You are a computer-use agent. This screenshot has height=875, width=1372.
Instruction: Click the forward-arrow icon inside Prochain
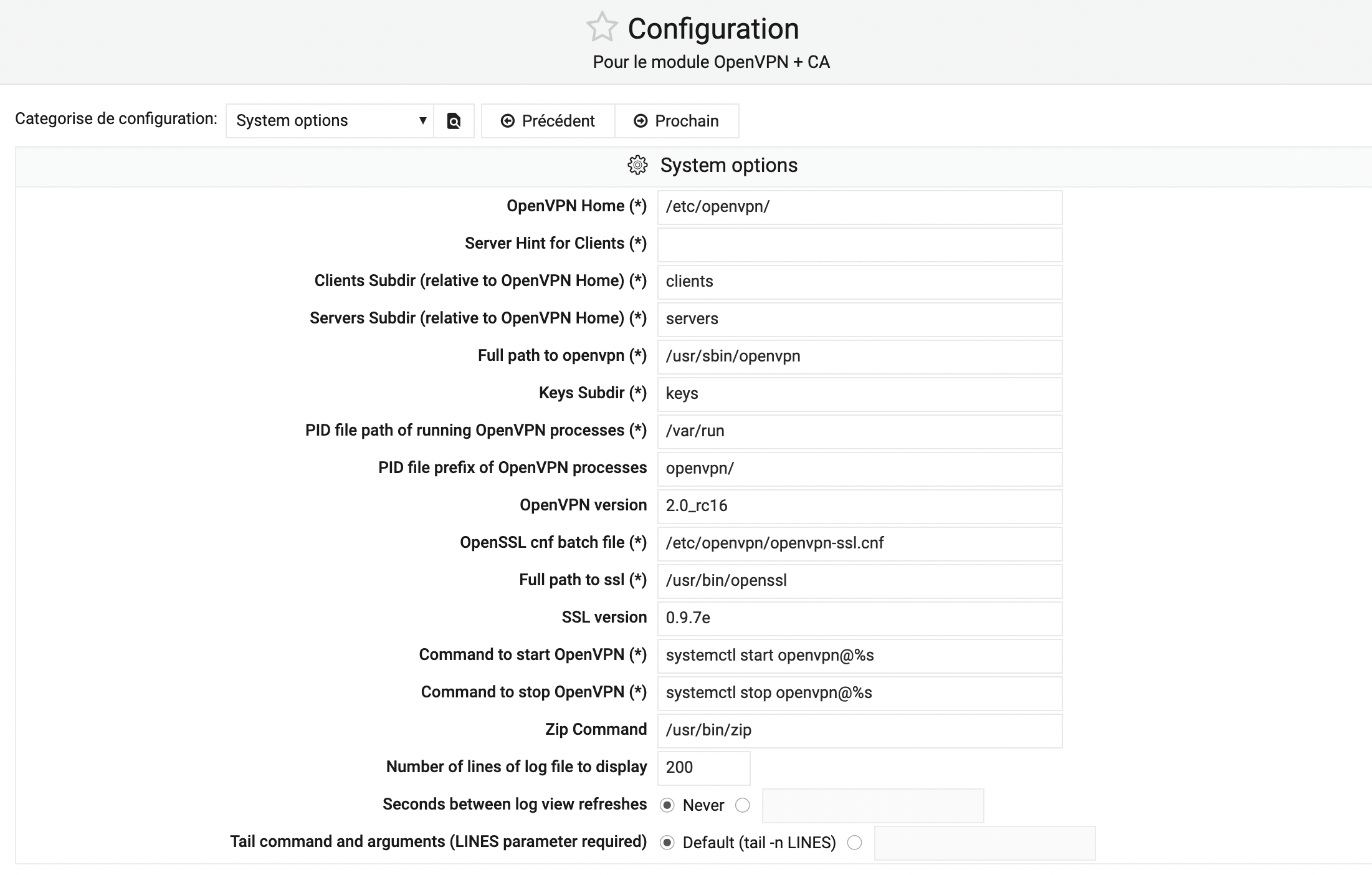(640, 120)
